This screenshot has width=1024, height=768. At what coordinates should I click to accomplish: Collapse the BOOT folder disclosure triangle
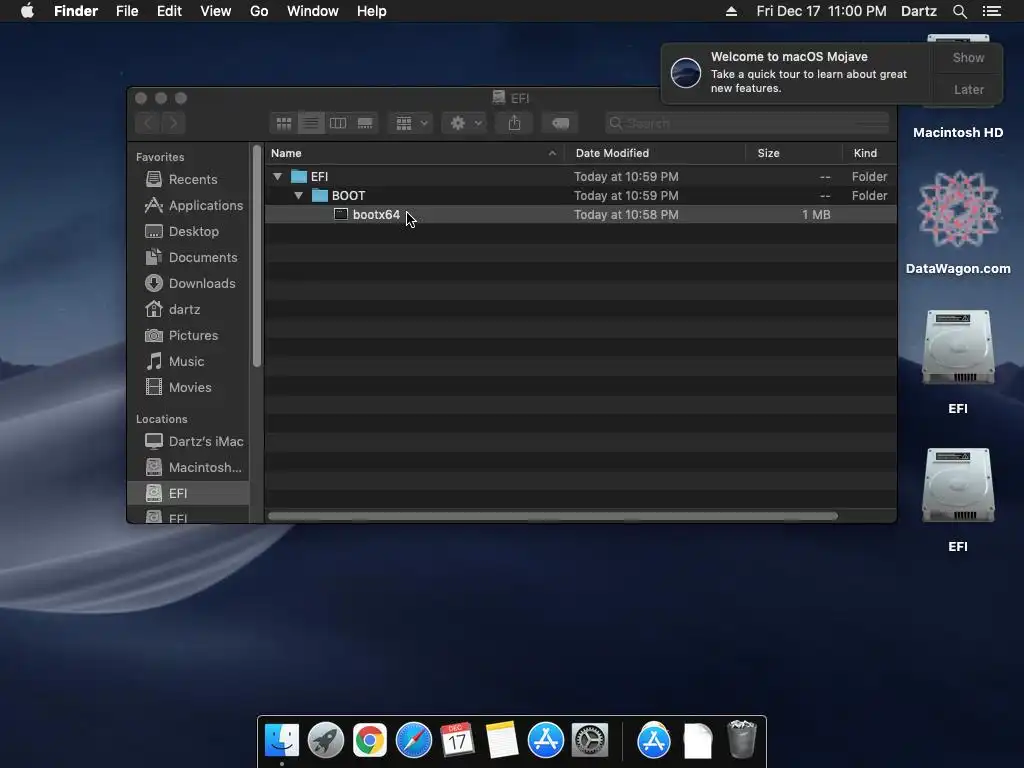click(298, 195)
